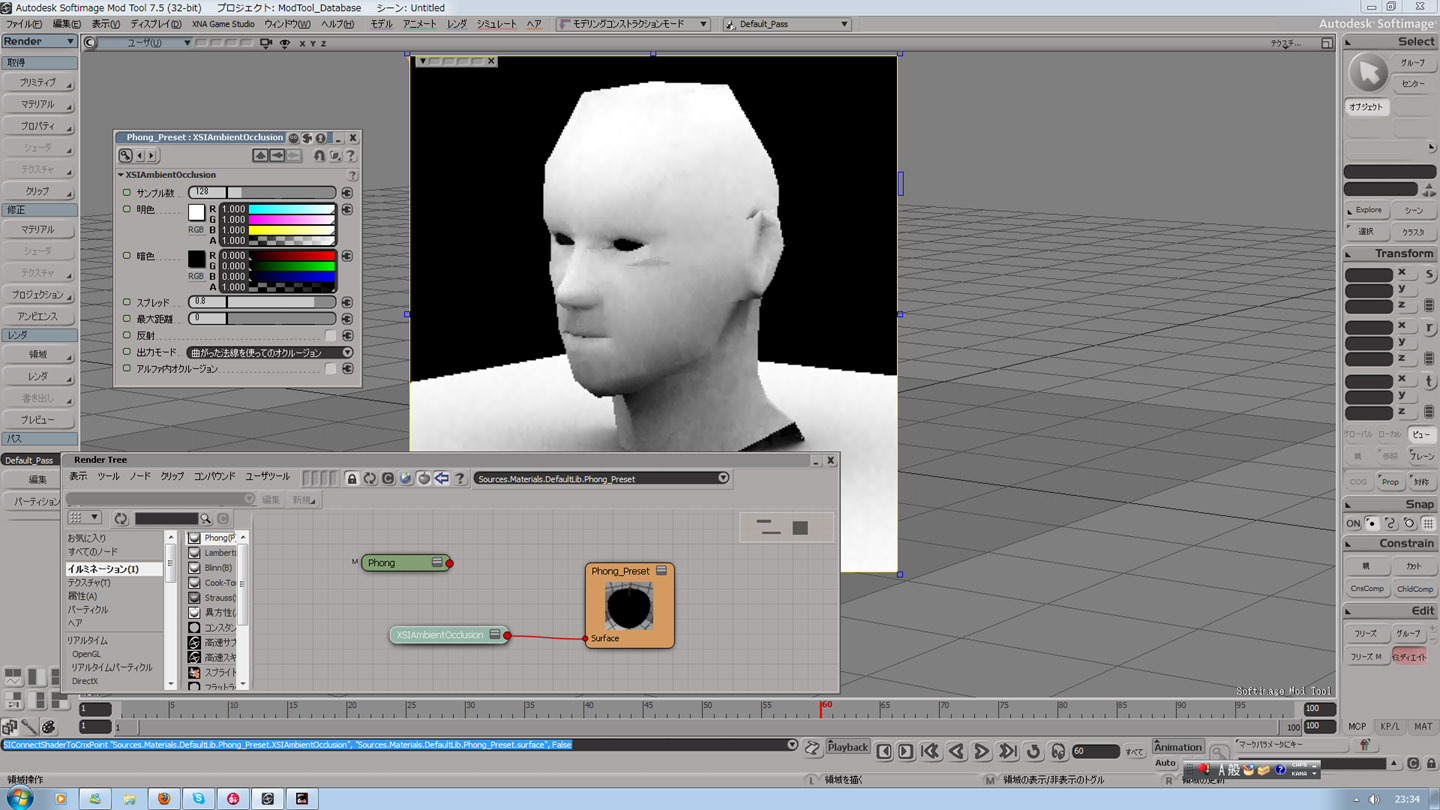
Task: Click the プレビュー button in left panel
Action: 38,420
